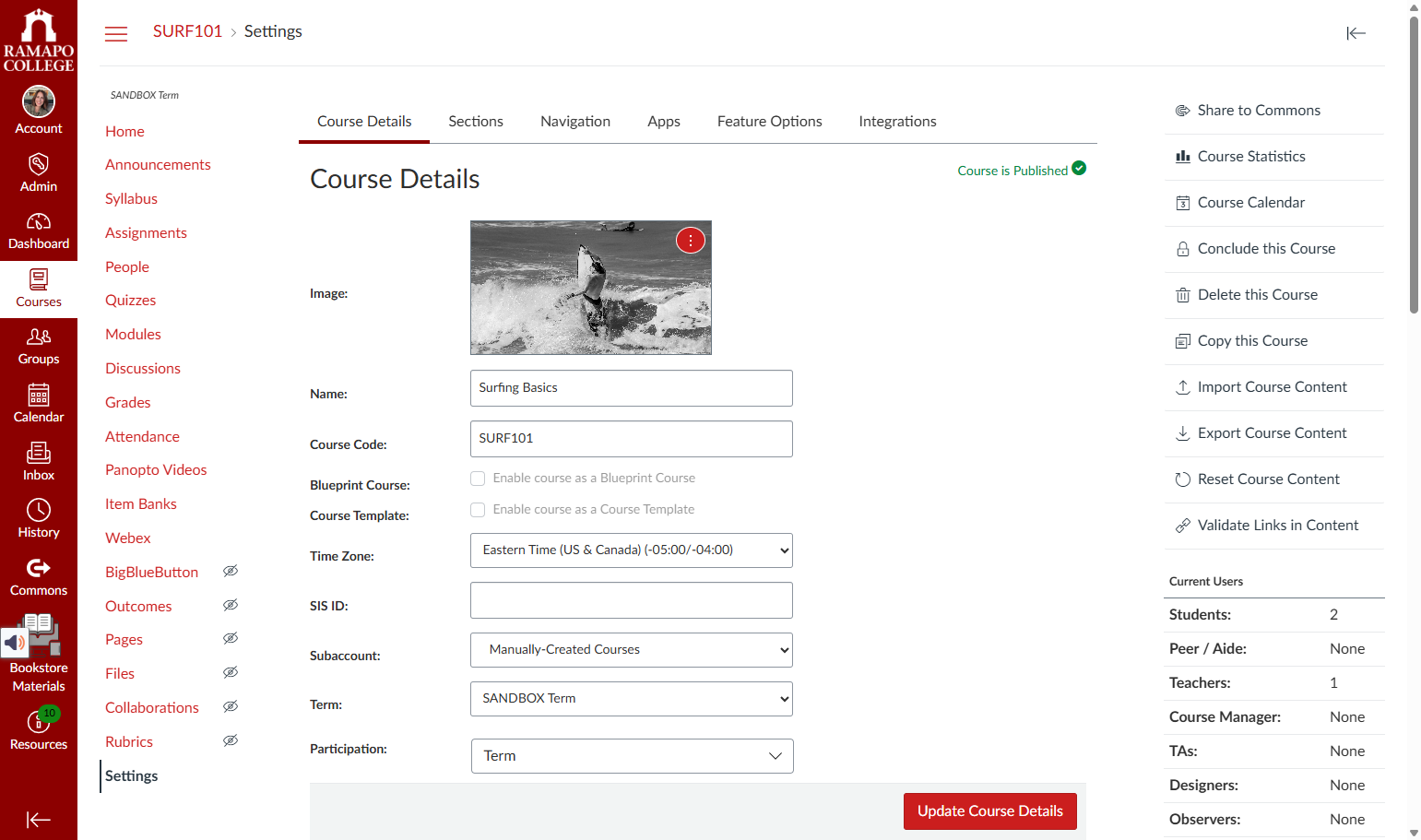Open the global Calendar
The image size is (1421, 840).
click(x=39, y=405)
